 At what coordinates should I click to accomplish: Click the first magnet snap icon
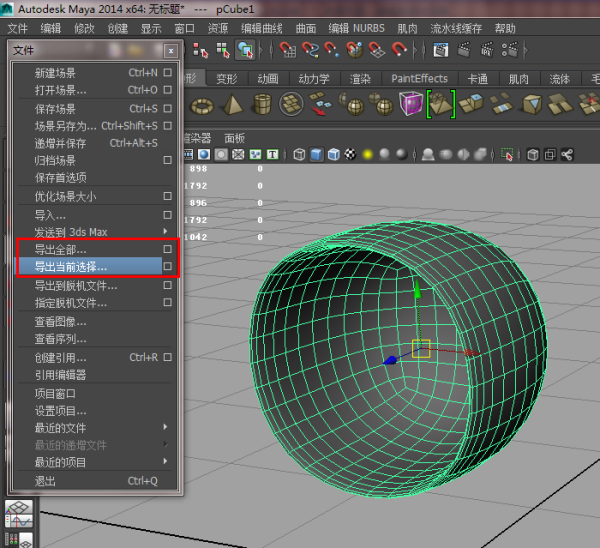[289, 49]
